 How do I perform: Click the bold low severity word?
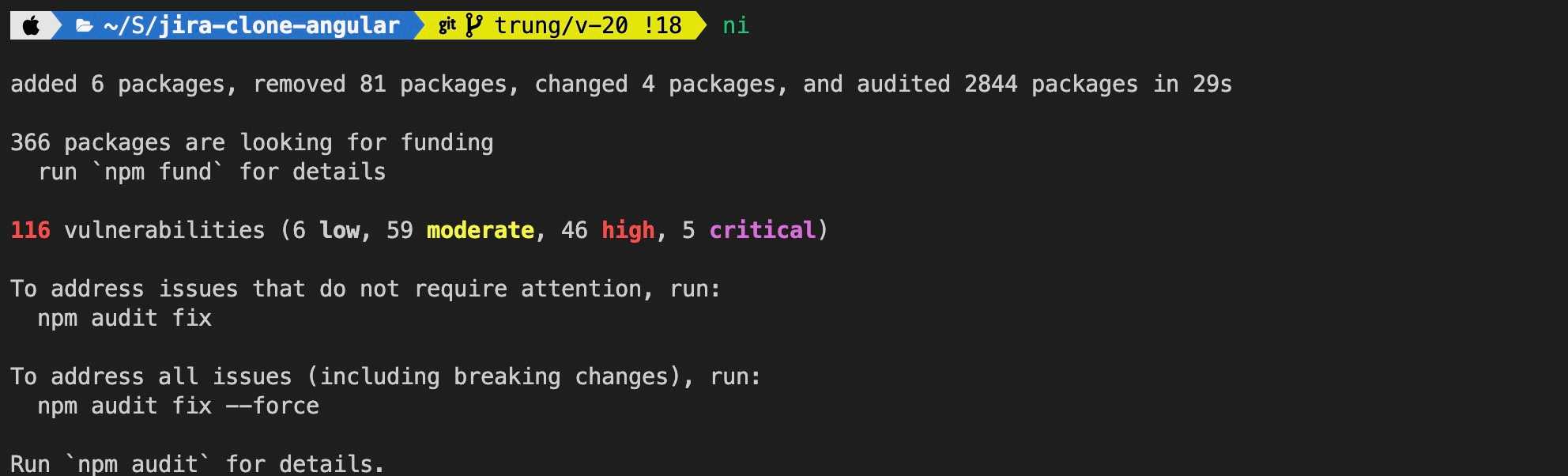pos(340,230)
